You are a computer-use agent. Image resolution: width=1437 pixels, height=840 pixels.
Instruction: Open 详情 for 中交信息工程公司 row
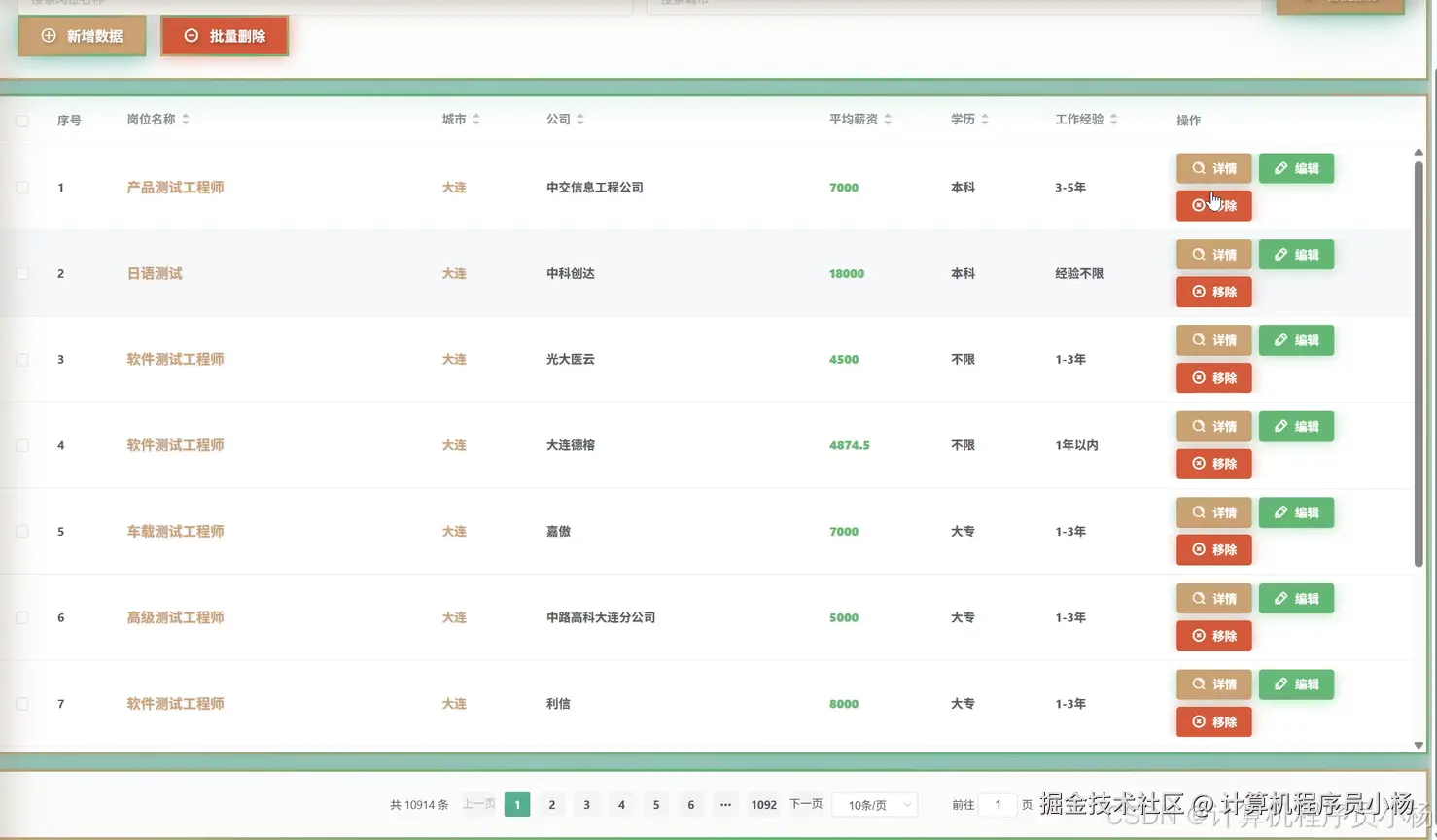[x=1214, y=168]
